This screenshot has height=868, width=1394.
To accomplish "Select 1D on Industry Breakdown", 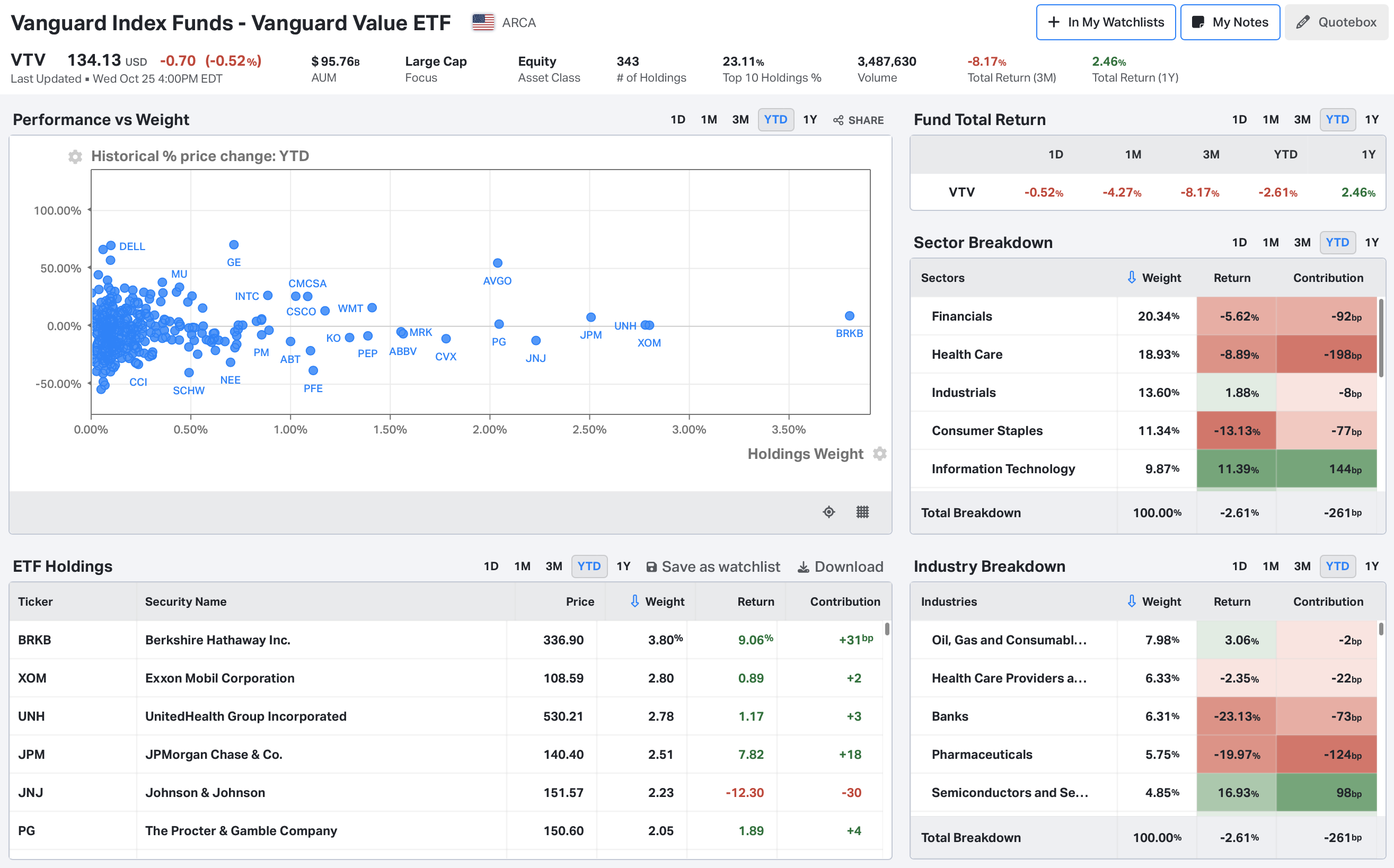I will [x=1239, y=566].
